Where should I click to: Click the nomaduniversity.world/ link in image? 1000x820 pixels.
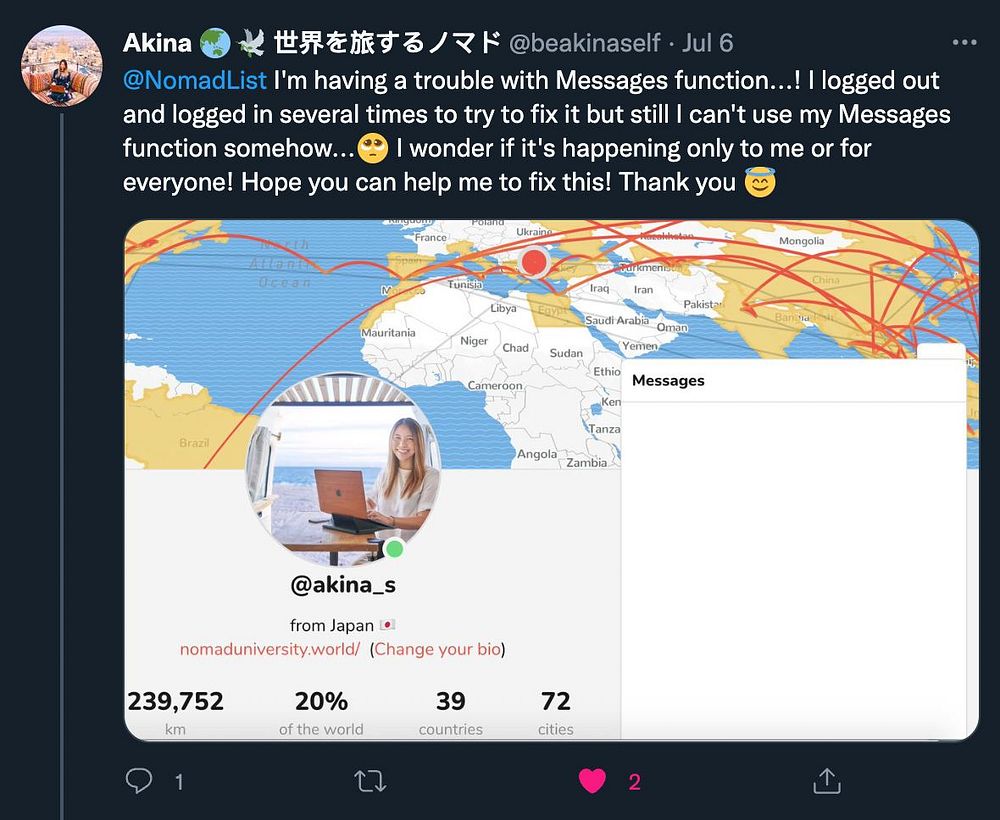coord(270,649)
